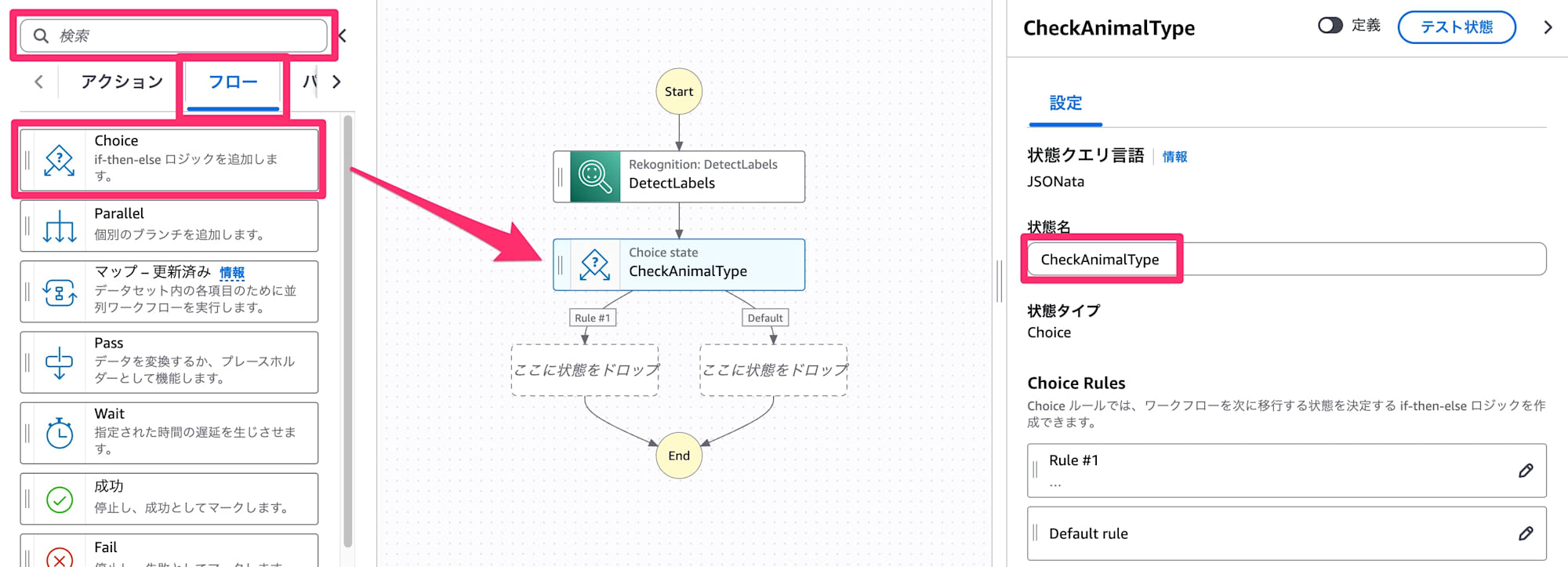This screenshot has width=1568, height=567.
Task: Edit Rule #1 with pencil icon
Action: (1525, 471)
